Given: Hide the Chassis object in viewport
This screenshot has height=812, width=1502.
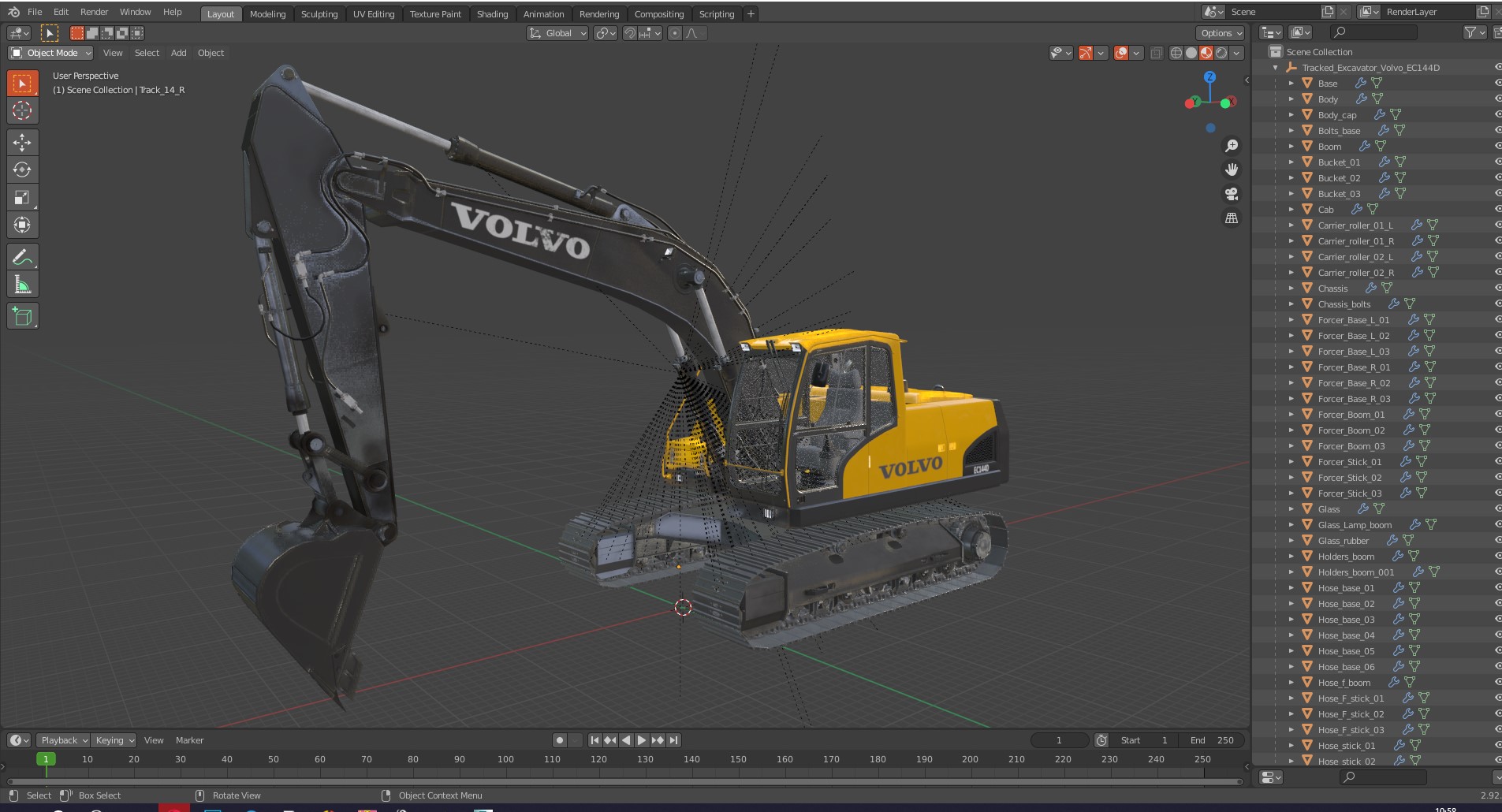Looking at the screenshot, I should pos(1497,288).
